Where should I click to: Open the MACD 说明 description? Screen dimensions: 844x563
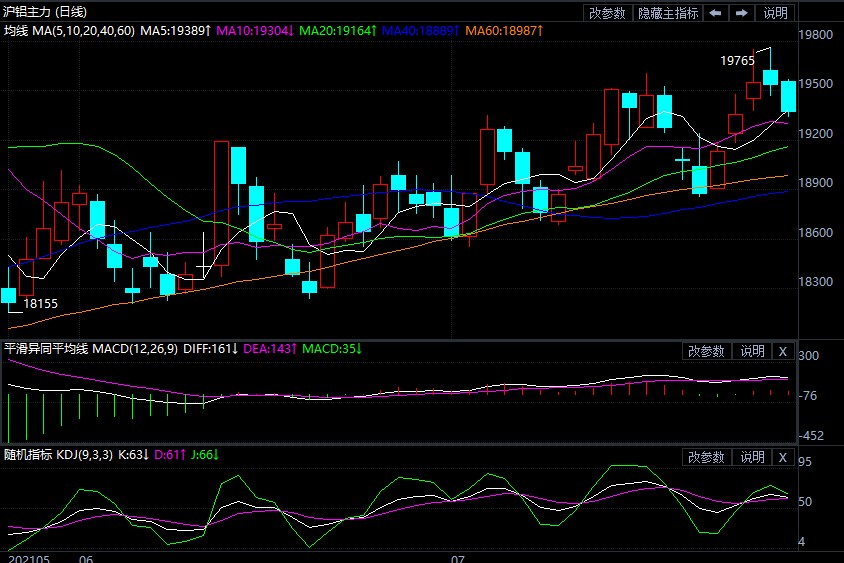(751, 351)
